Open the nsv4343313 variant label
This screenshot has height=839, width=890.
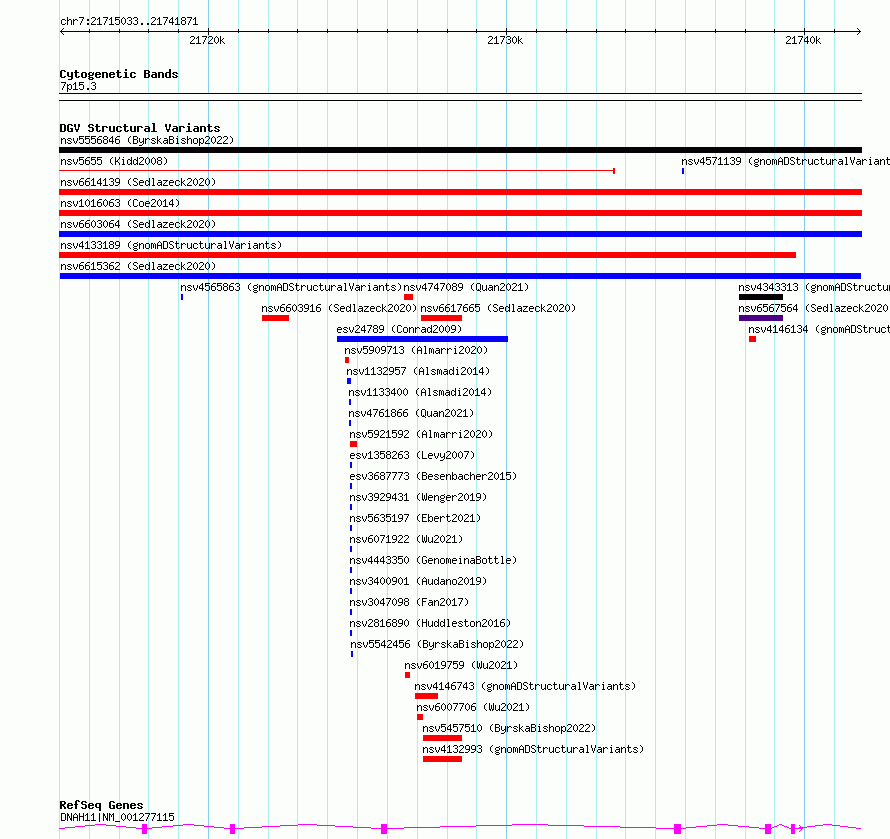click(x=814, y=287)
